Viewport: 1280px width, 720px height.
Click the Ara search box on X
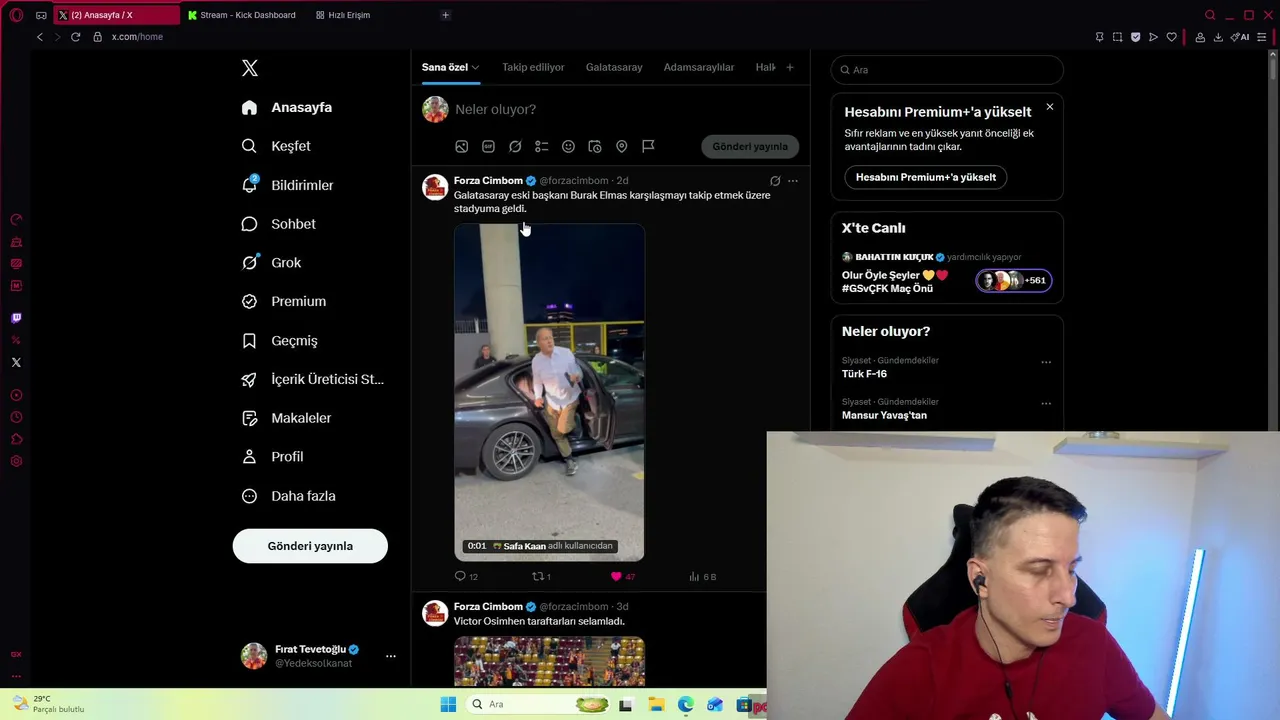947,70
